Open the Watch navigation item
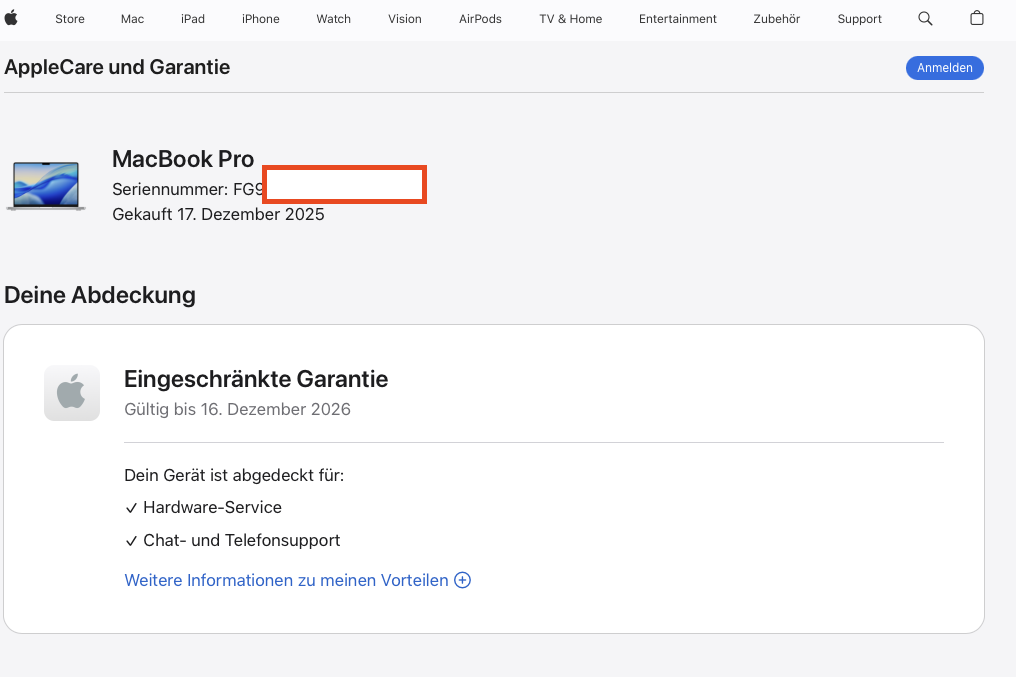 [x=334, y=19]
